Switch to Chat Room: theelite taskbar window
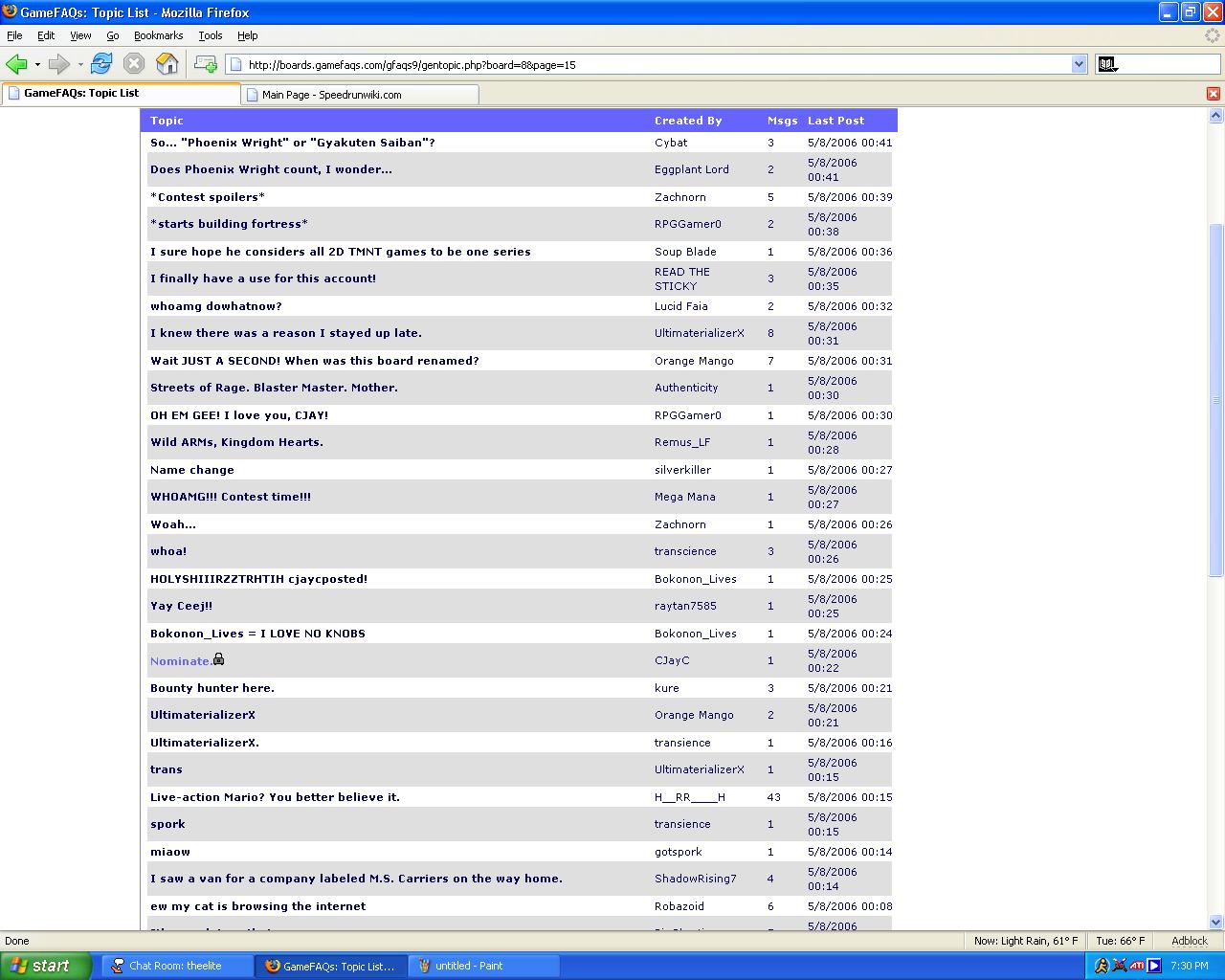The height and width of the screenshot is (980, 1225). click(x=178, y=966)
